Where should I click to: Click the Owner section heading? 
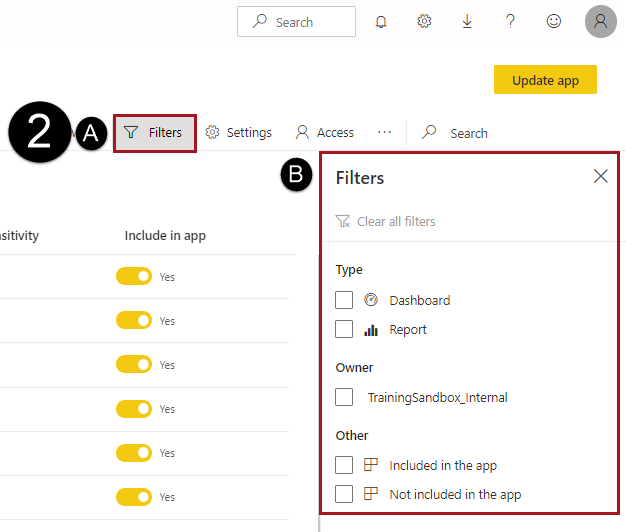(354, 368)
